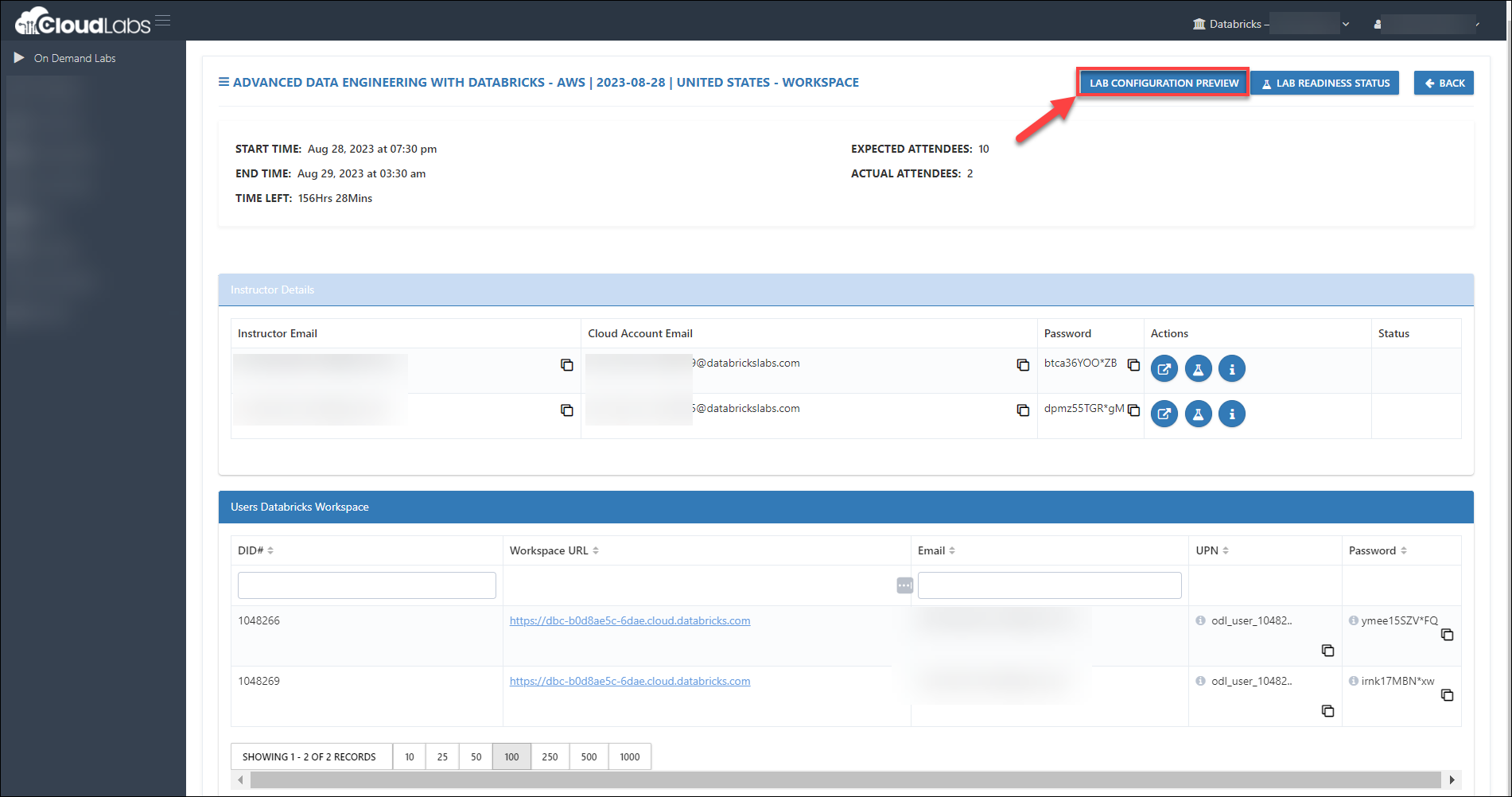Click info icon for first instructor
Viewport: 1512px width, 797px height.
tap(1232, 368)
